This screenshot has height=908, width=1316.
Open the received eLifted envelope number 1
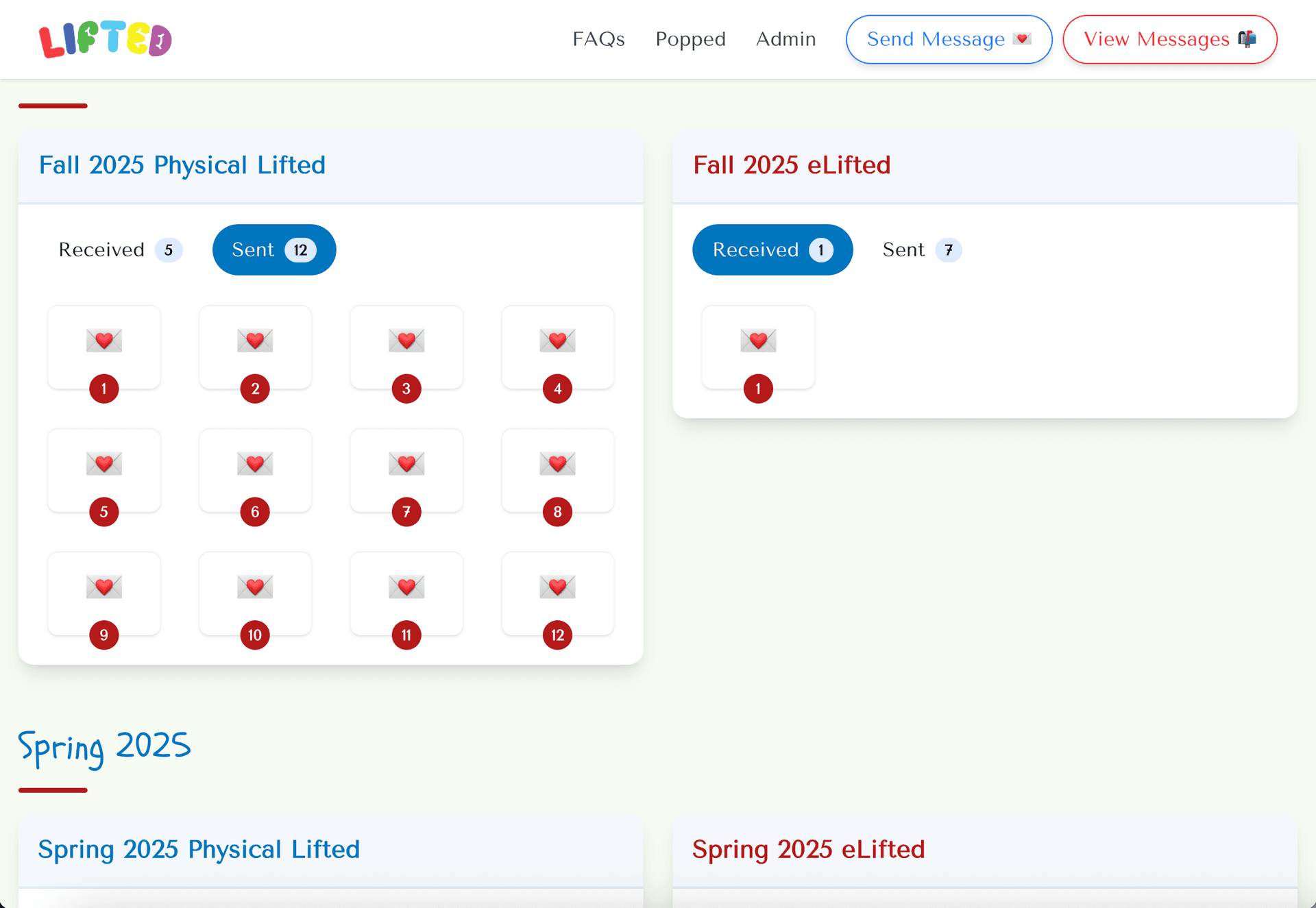(758, 347)
